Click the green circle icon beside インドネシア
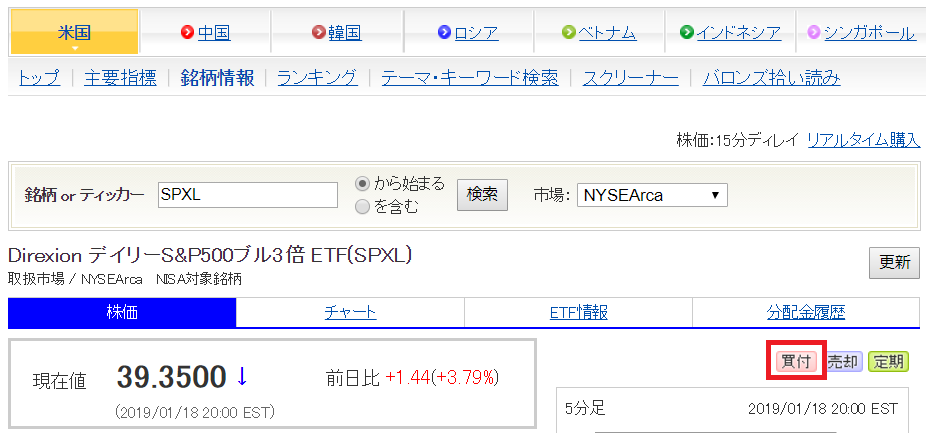The width and height of the screenshot is (926, 433). click(x=687, y=32)
